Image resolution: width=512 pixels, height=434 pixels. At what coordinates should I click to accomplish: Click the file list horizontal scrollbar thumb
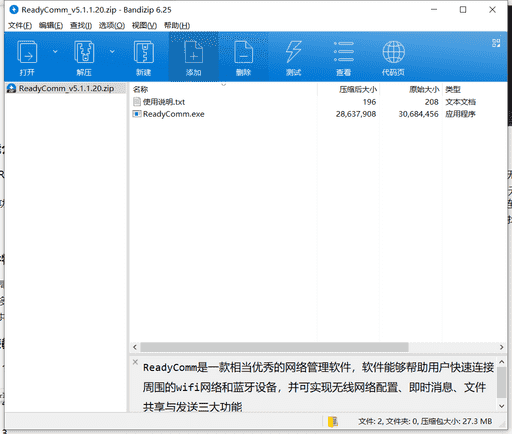click(x=274, y=347)
